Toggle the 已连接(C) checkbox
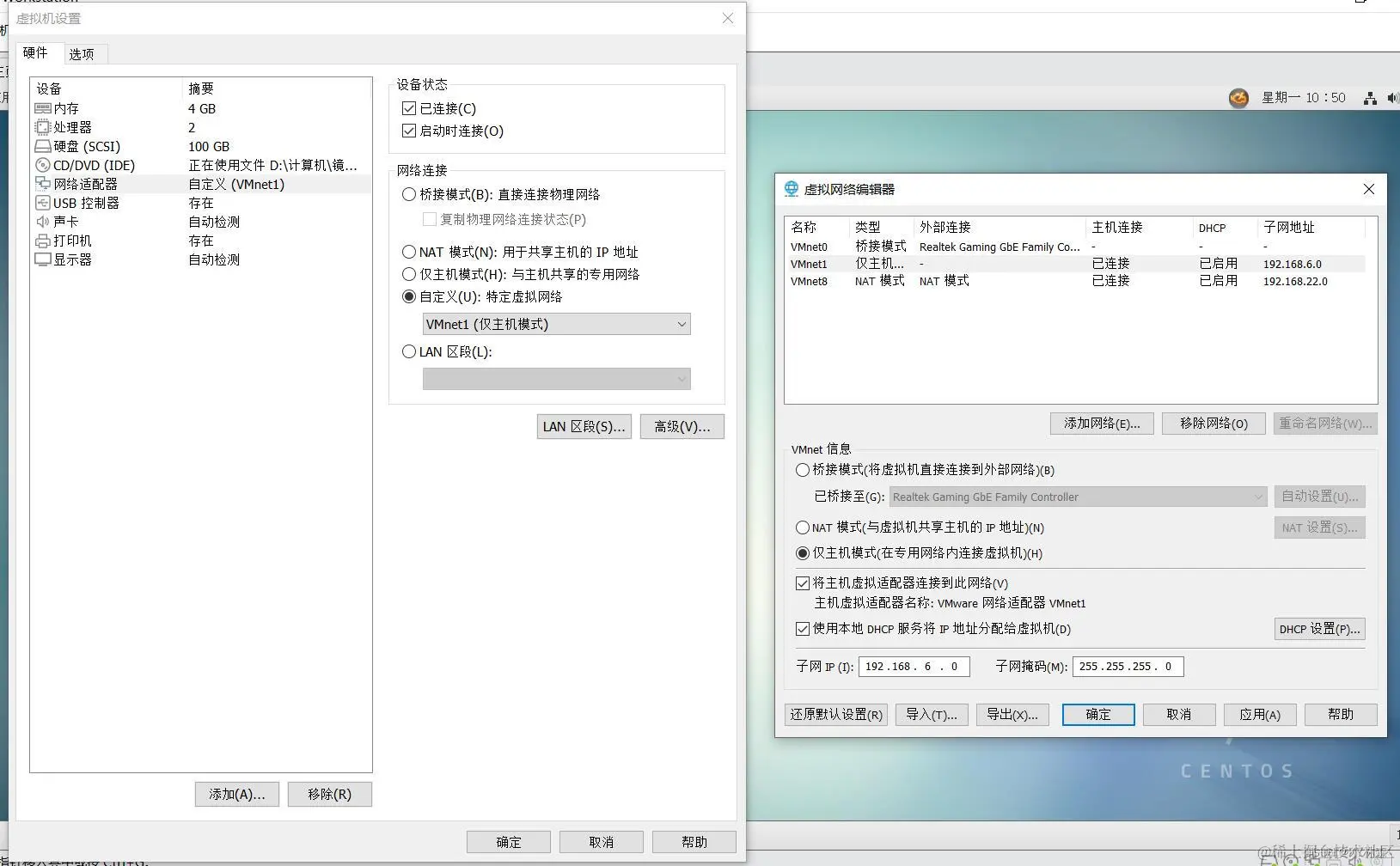This screenshot has height=866, width=1400. pyautogui.click(x=409, y=108)
